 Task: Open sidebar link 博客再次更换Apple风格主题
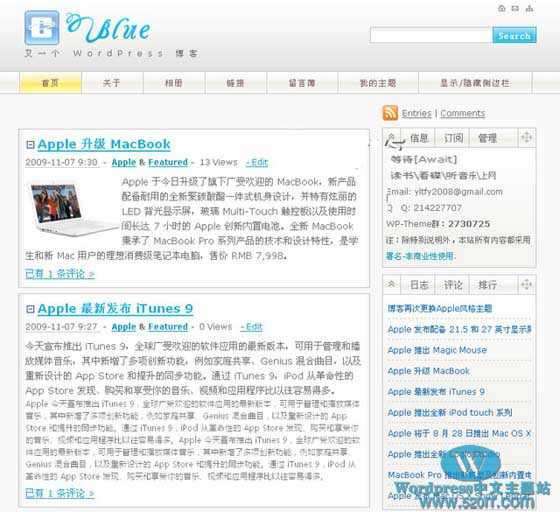[x=440, y=308]
